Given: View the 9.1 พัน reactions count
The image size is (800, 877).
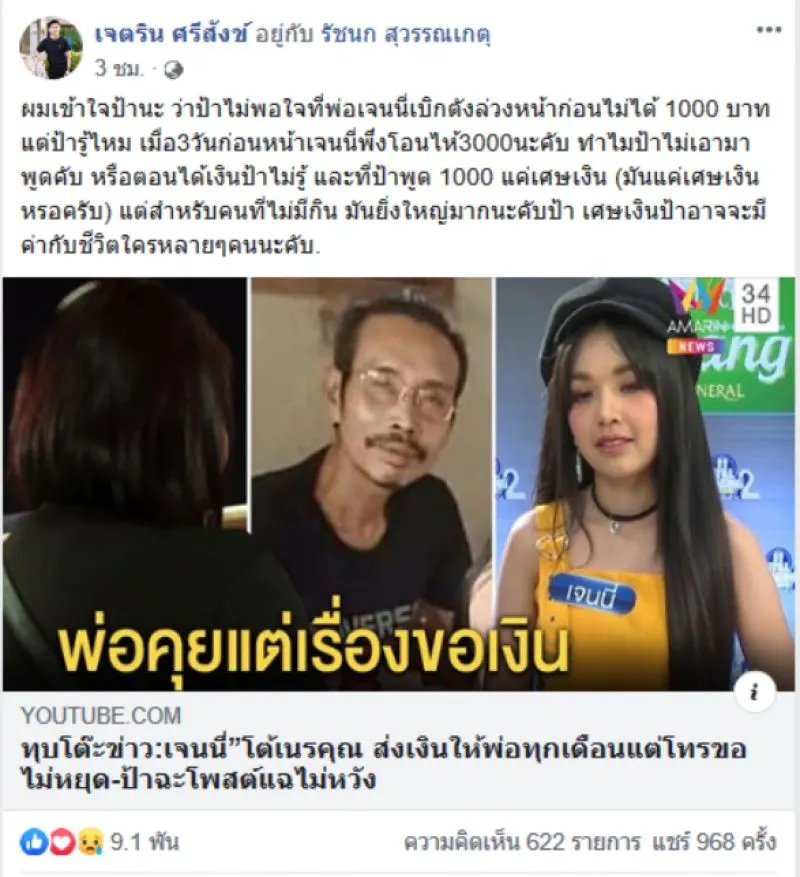Looking at the screenshot, I should [x=144, y=841].
